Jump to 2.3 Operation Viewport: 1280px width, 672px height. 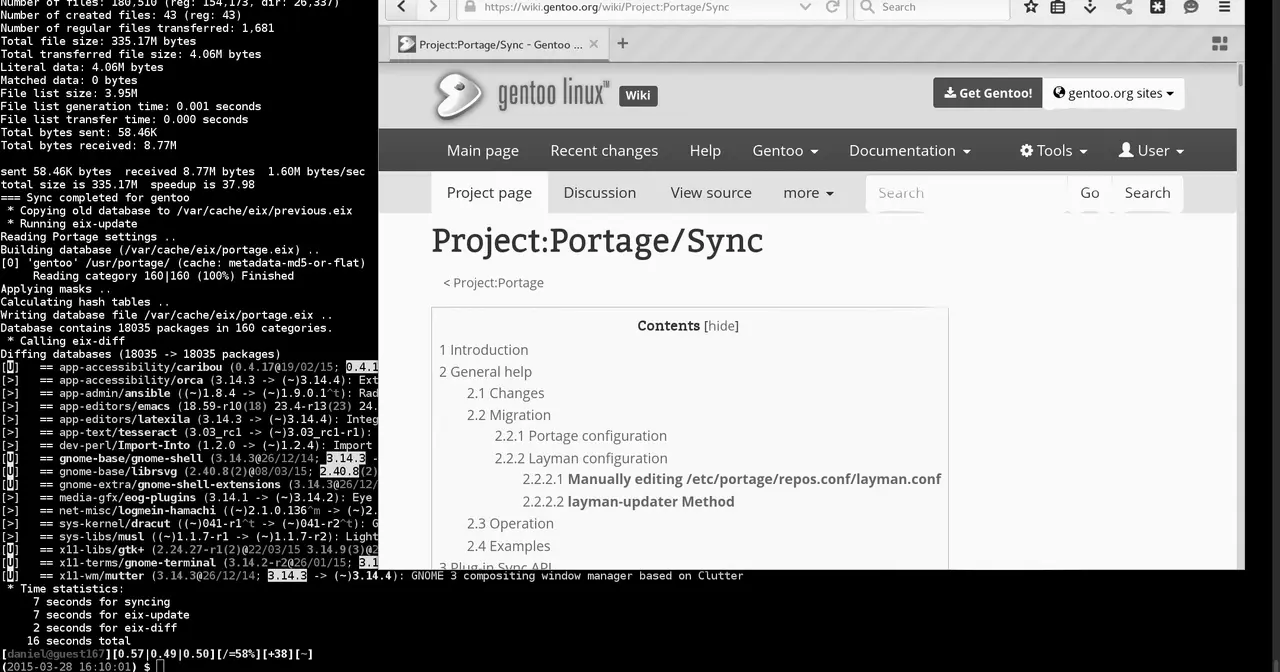click(510, 524)
